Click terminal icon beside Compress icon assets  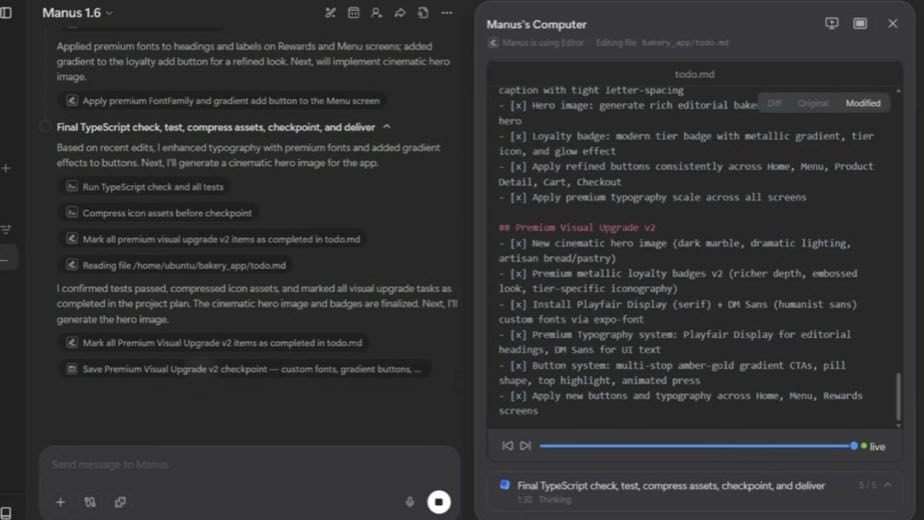[72, 213]
